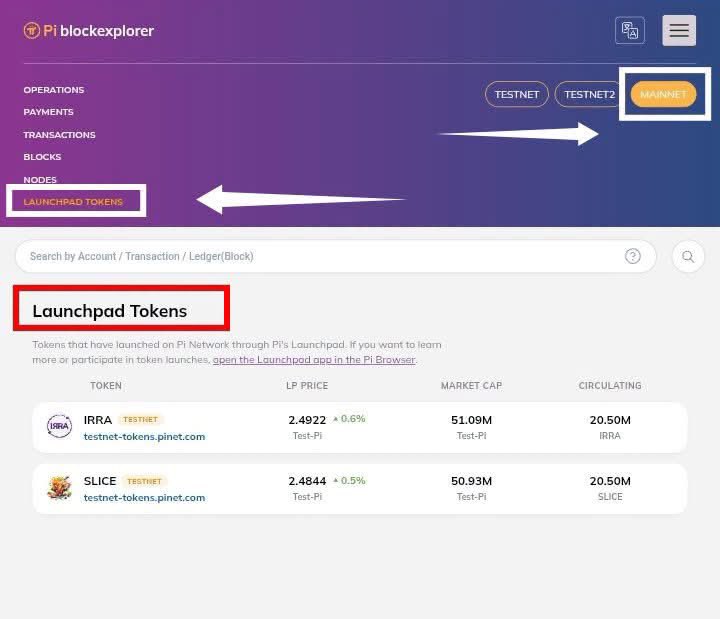Click SLICE's 20.50M circulating value
Screen dimensions: 720x619
click(610, 481)
